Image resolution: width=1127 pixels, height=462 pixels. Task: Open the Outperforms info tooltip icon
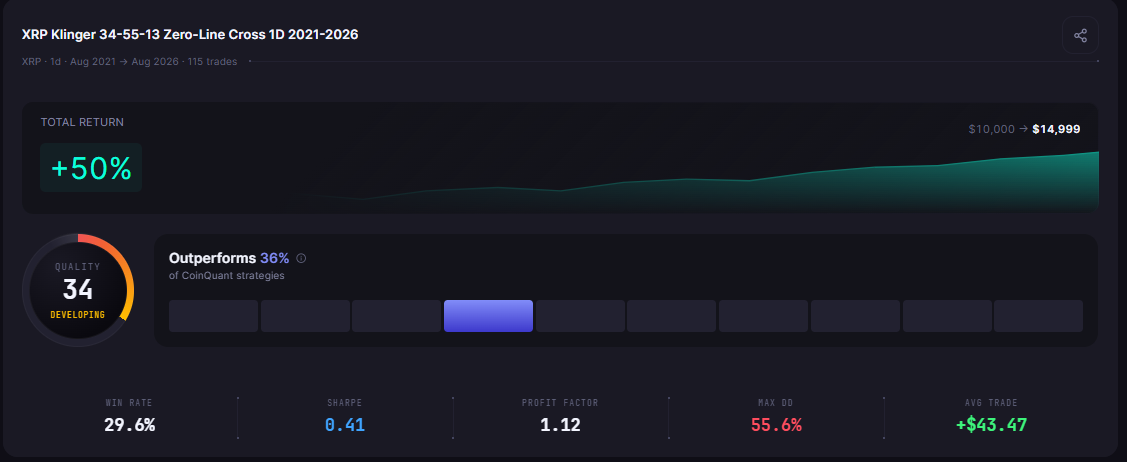point(301,259)
